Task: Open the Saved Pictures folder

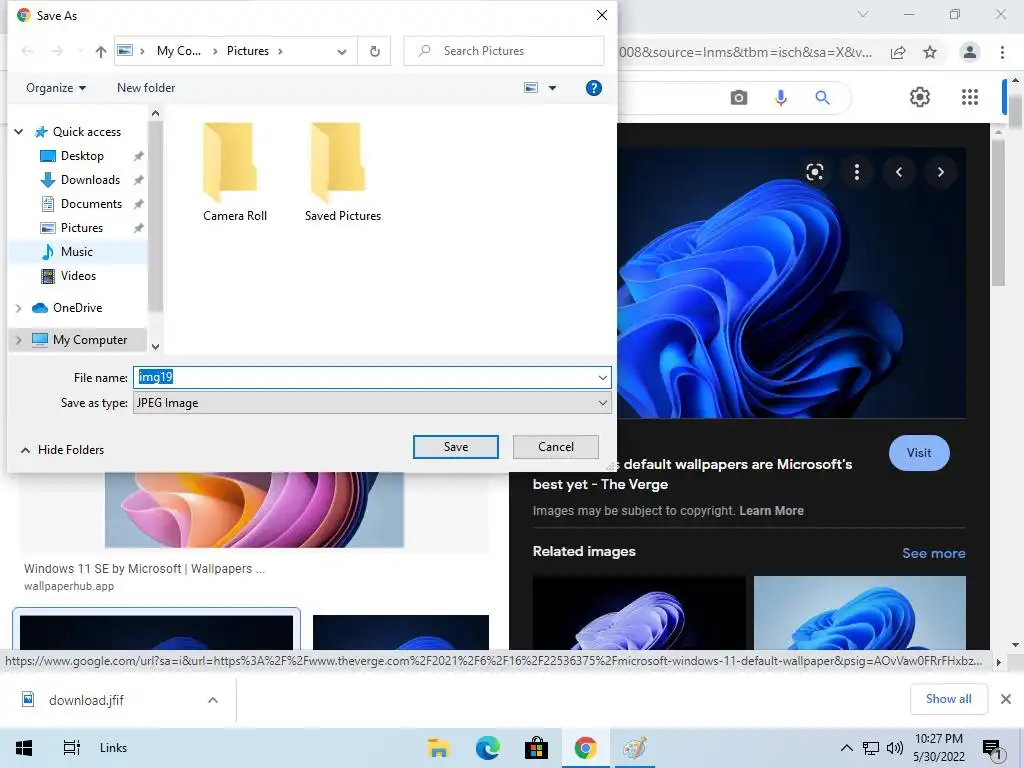Action: 342,172
